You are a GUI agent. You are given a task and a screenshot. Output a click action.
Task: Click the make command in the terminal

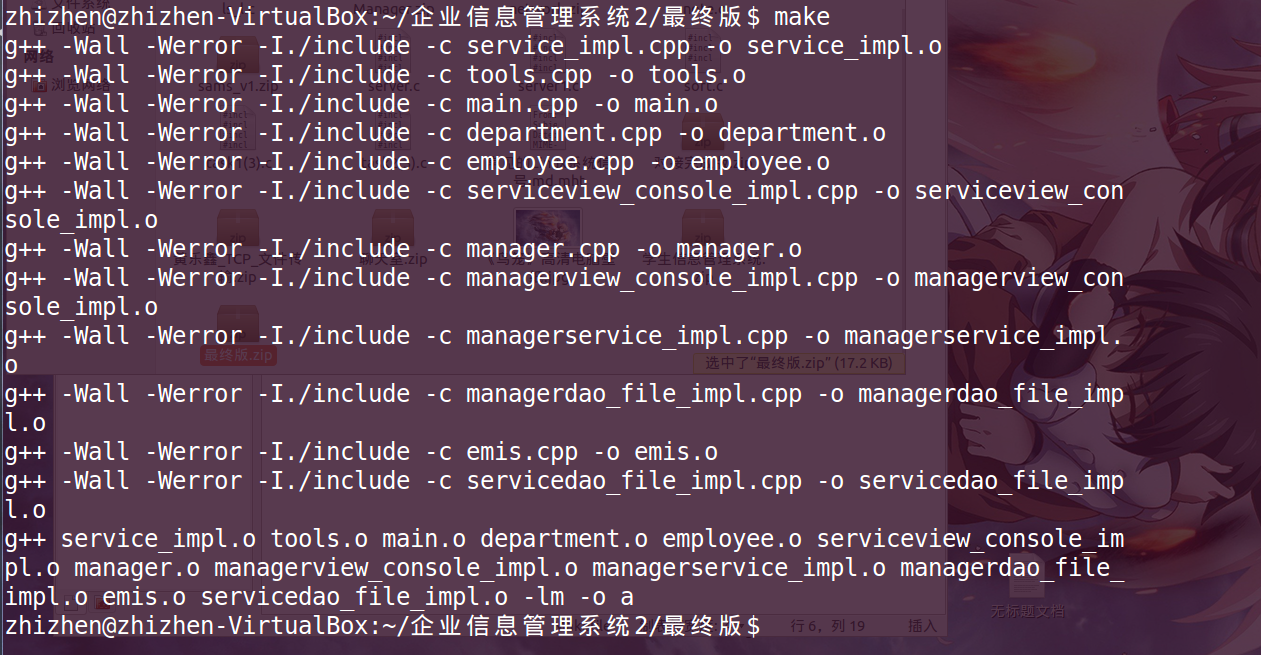(802, 17)
